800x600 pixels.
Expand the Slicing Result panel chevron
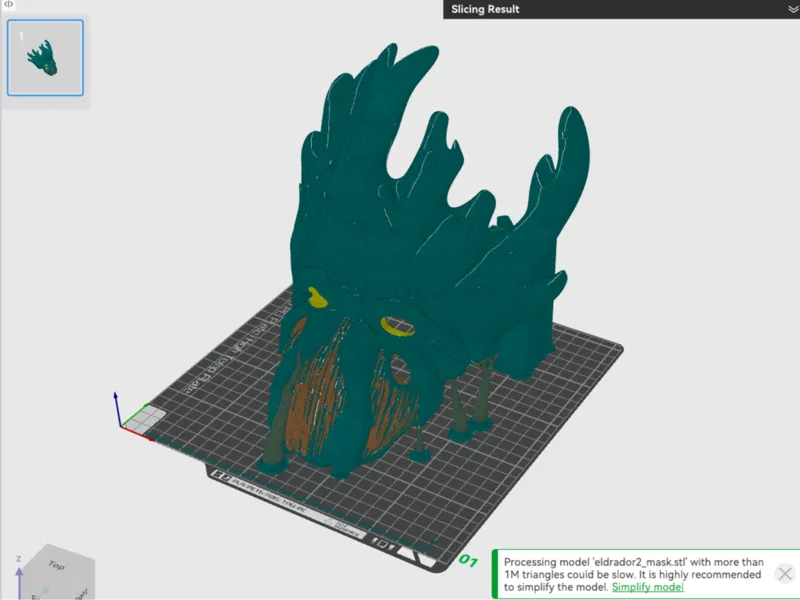pyautogui.click(x=793, y=9)
